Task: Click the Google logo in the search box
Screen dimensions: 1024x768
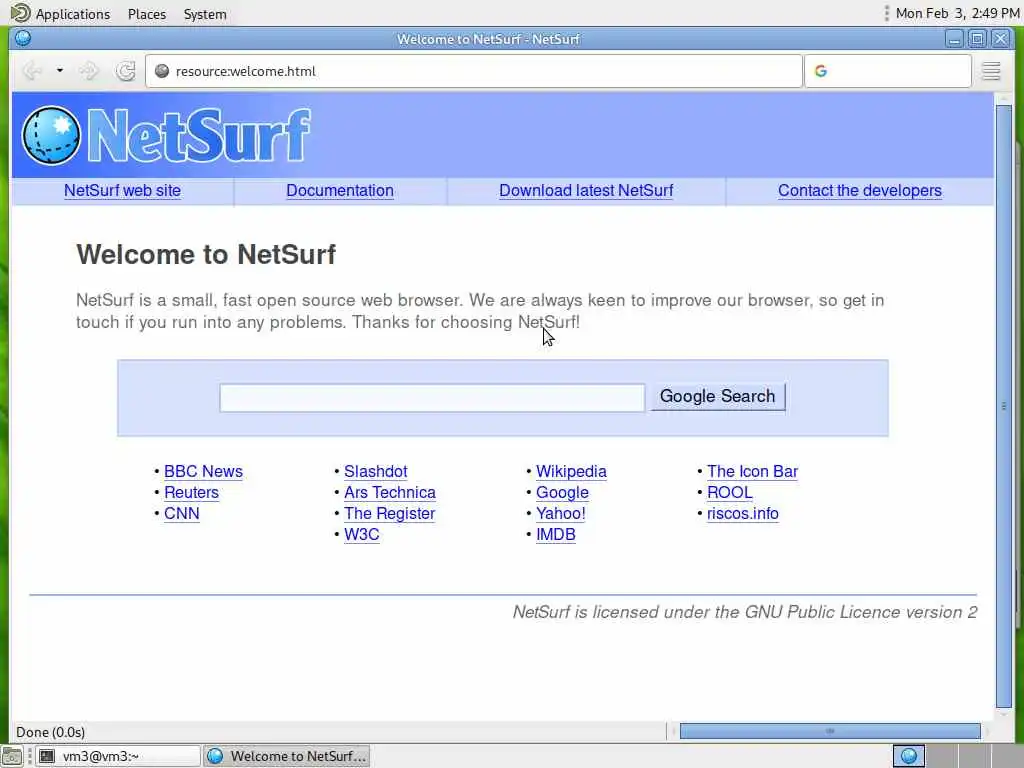Action: (x=821, y=71)
